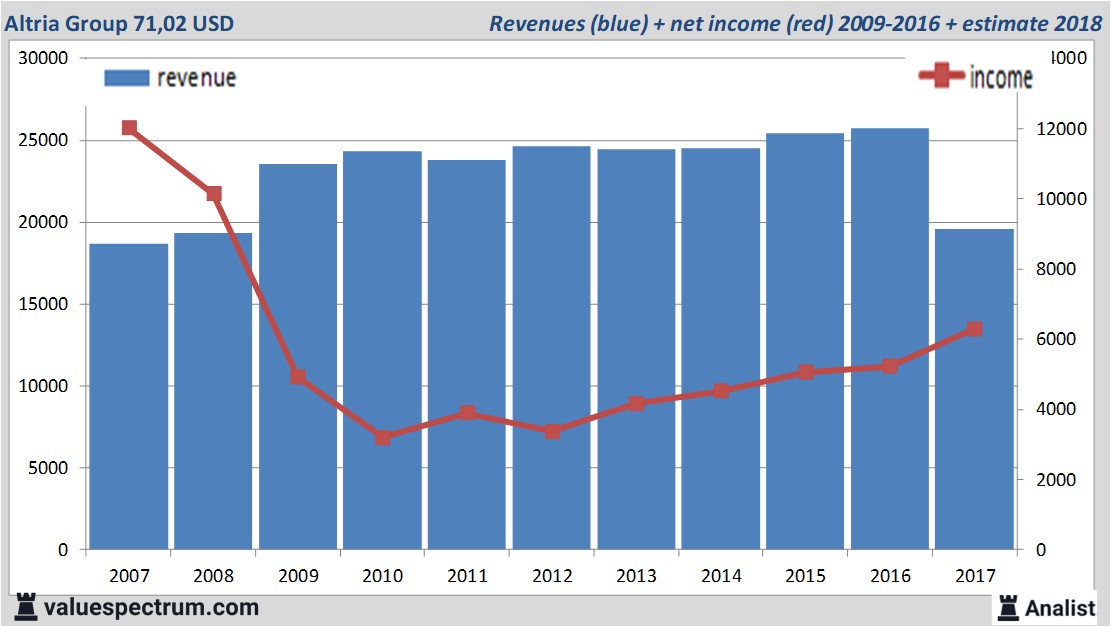The image size is (1111, 627).
Task: Click the 2017 income data point
Action: click(974, 329)
